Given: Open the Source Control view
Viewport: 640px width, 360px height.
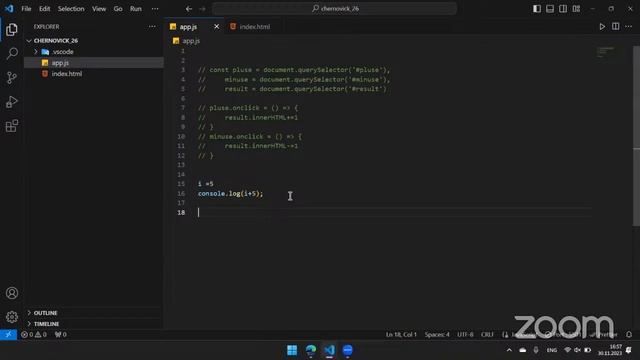Looking at the screenshot, I should tap(12, 78).
